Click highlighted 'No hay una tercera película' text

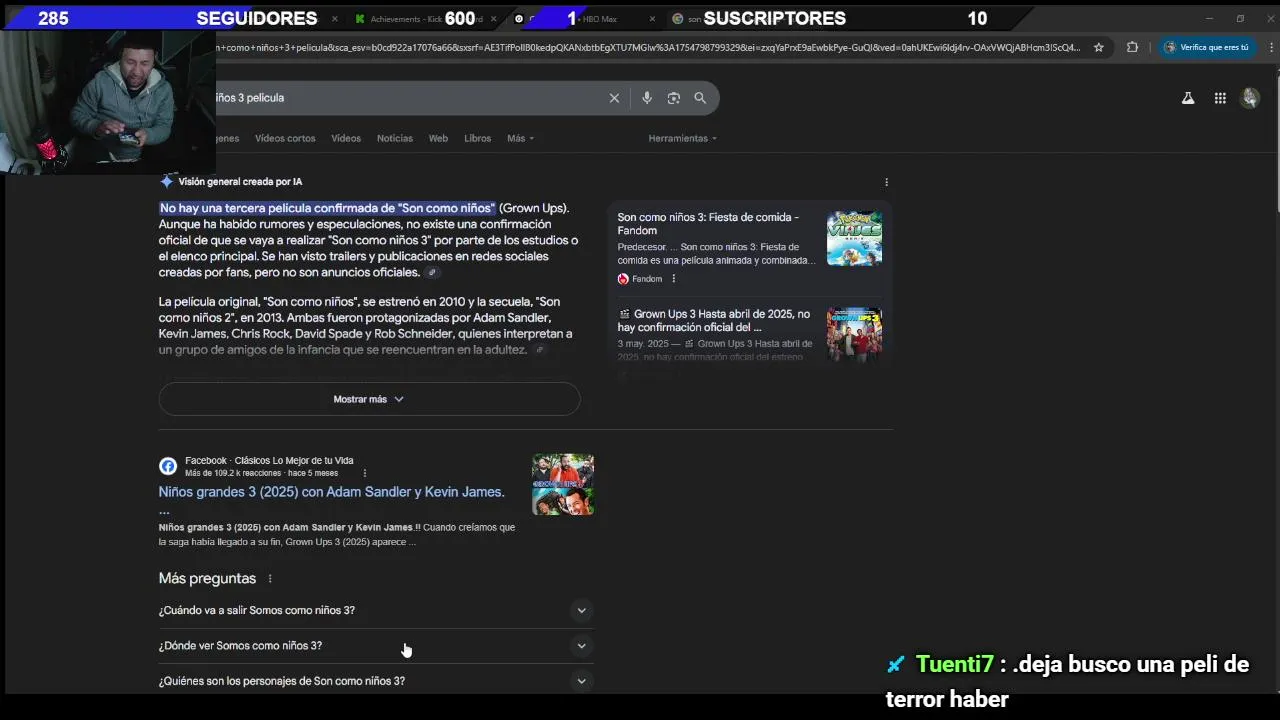click(x=327, y=208)
